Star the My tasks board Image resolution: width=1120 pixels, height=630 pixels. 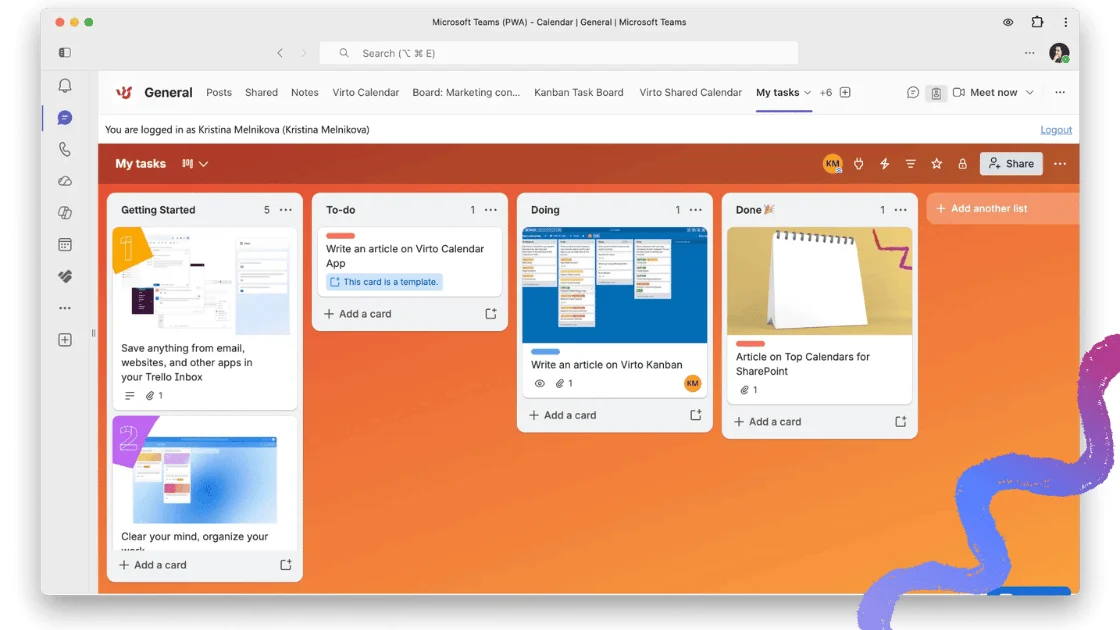[x=936, y=164]
